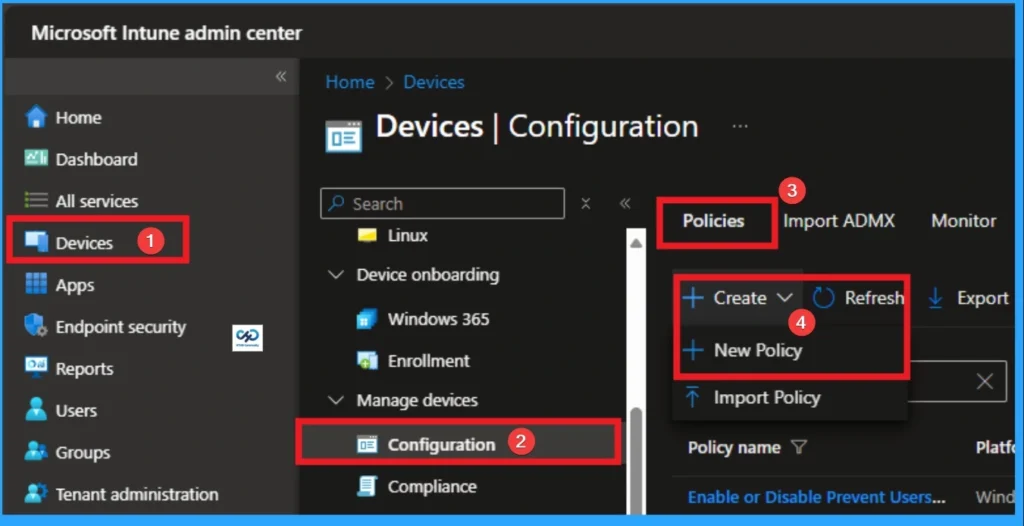The width and height of the screenshot is (1024, 526).
Task: Click the Refresh circular arrow icon
Action: (824, 298)
